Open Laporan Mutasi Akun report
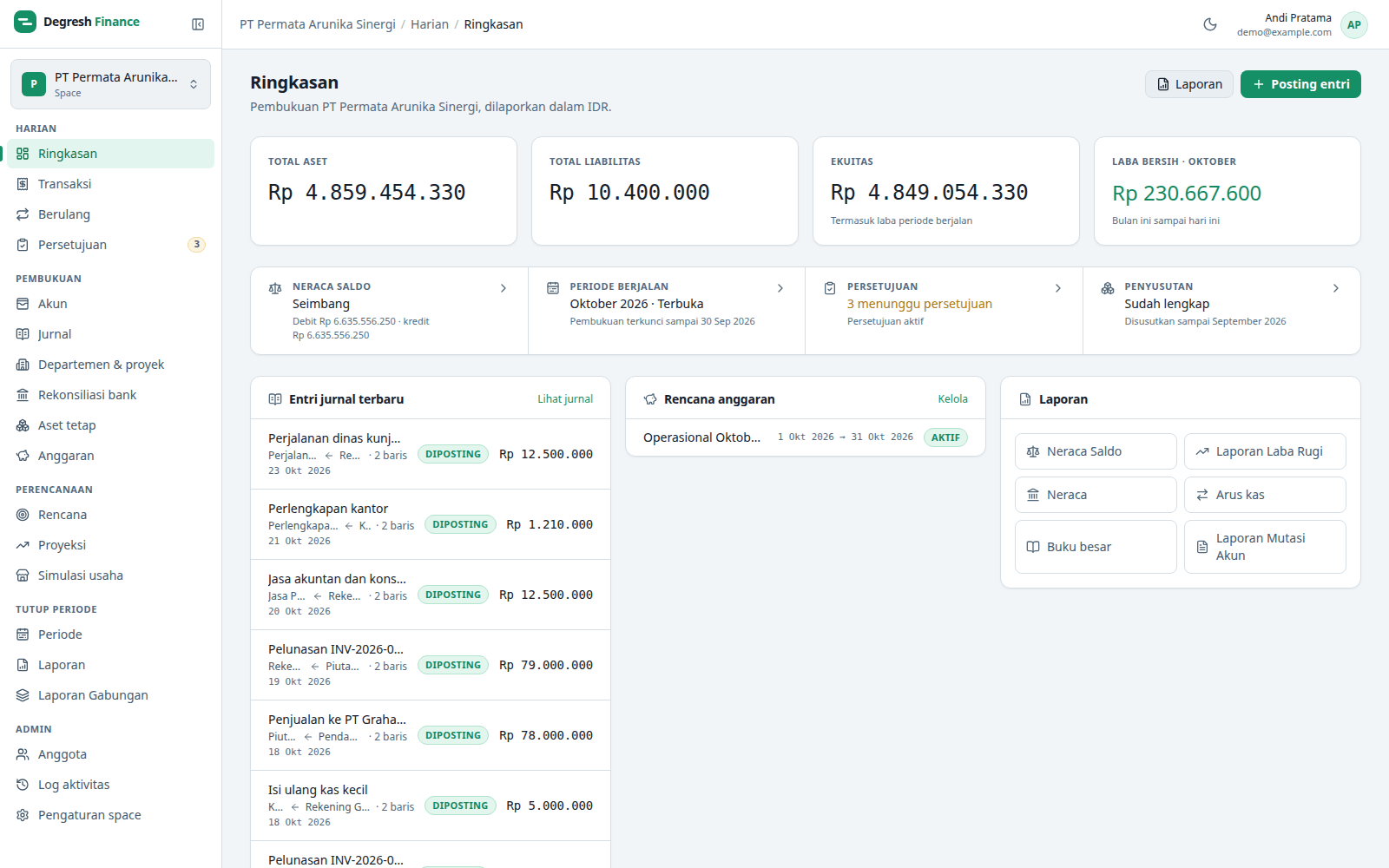Viewport: 1389px width, 868px height. pos(1265,547)
